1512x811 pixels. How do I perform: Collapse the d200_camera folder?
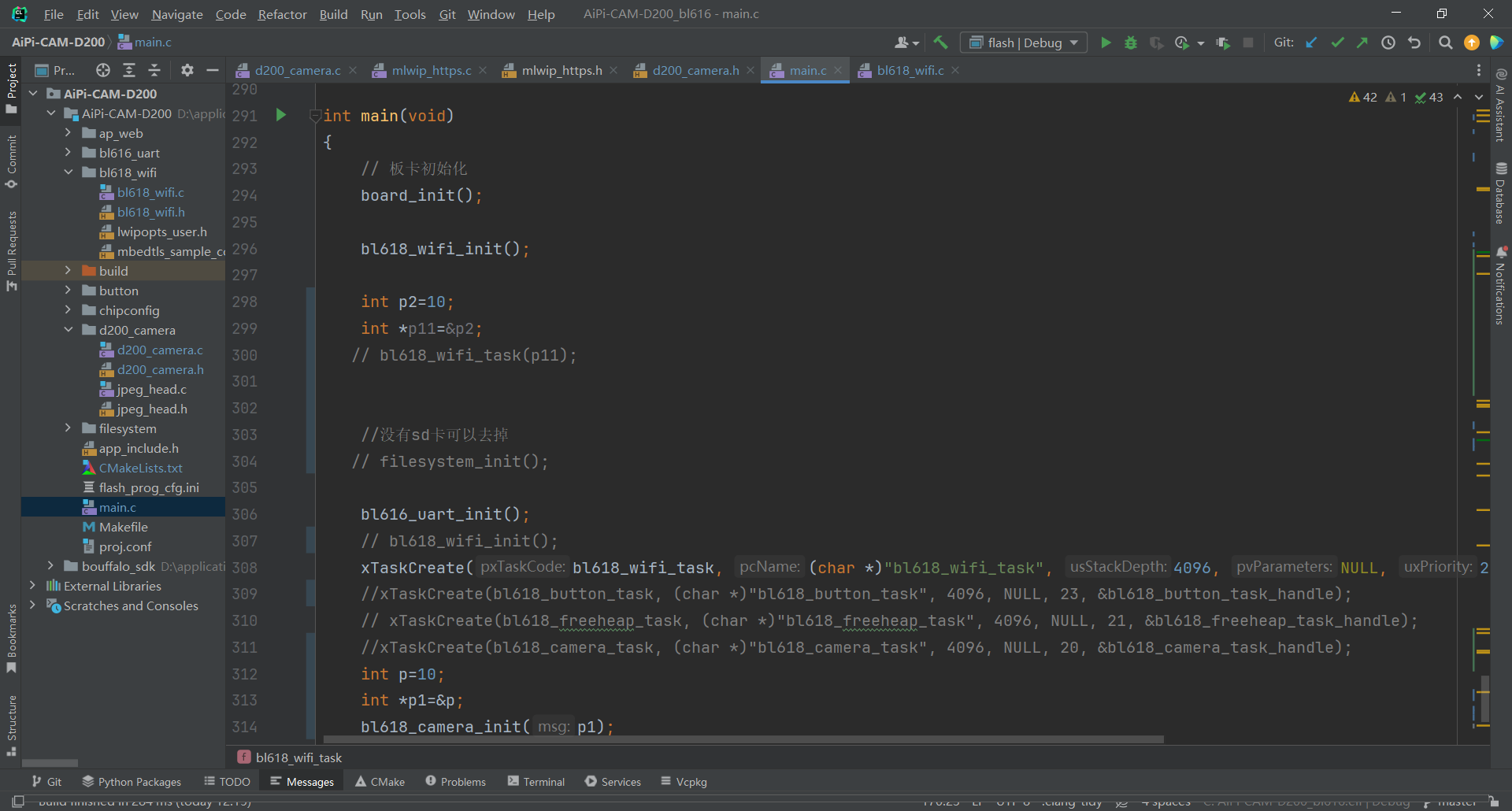click(68, 330)
